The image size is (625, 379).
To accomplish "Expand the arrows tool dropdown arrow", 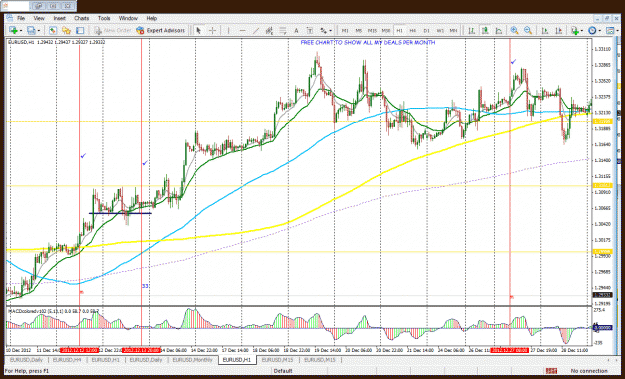I will (x=331, y=31).
